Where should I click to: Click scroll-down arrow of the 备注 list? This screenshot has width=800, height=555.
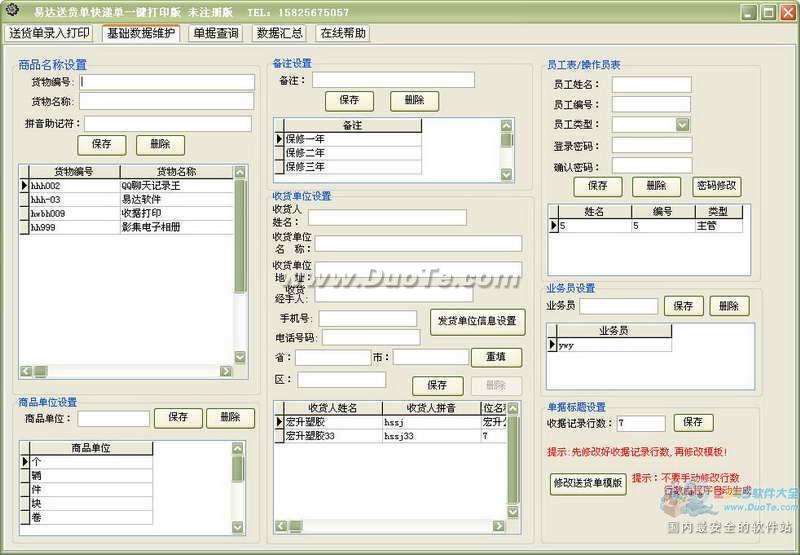coord(506,173)
